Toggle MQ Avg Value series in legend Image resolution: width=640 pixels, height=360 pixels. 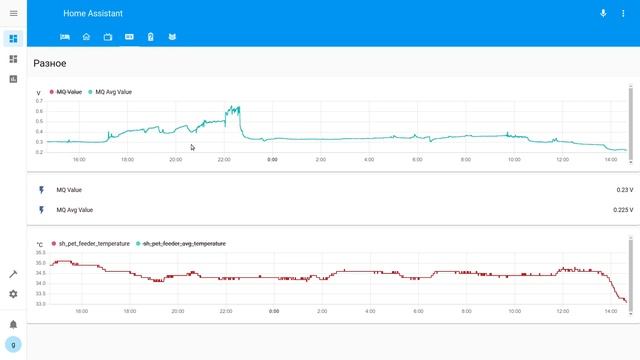point(110,92)
